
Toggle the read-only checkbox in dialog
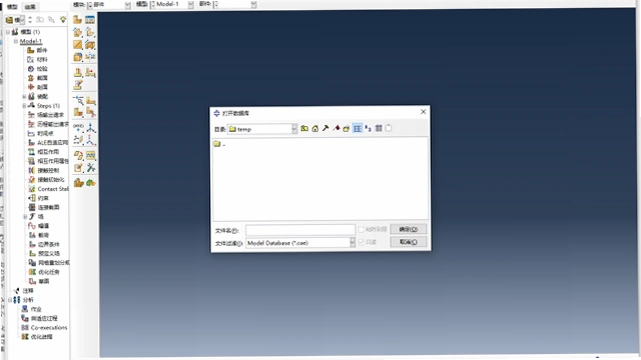361,242
